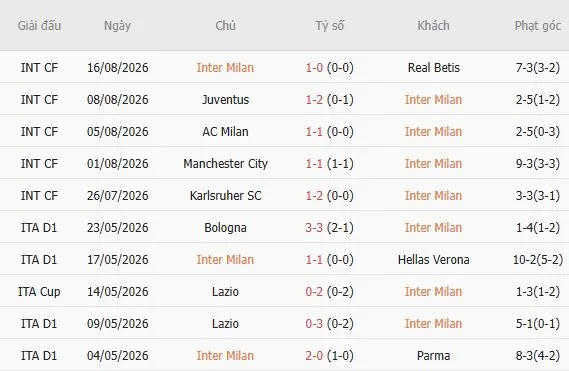This screenshot has height=371, width=569.
Task: Click the 3-3 score against Bologna
Action: [314, 228]
